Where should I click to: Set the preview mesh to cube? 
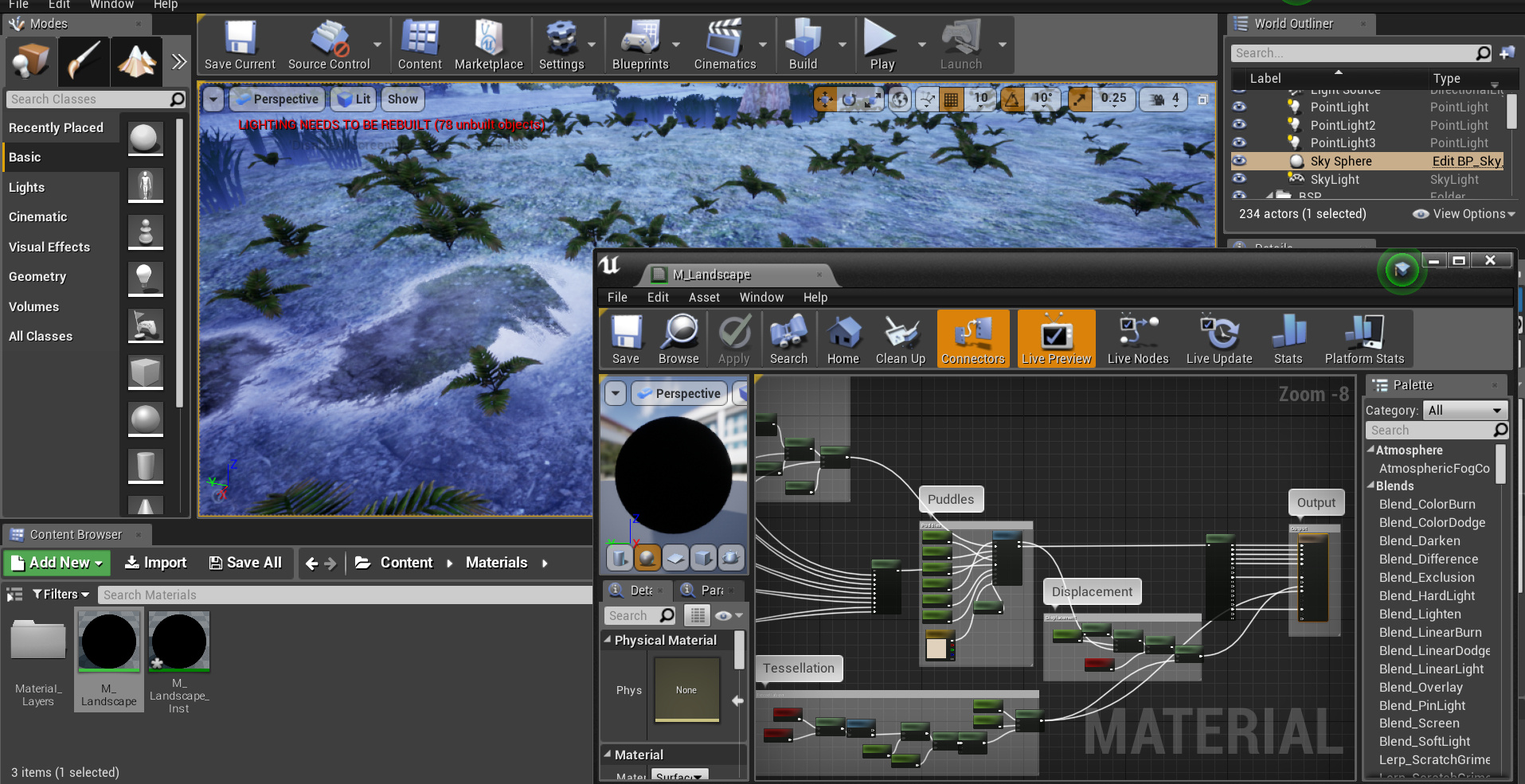pos(703,558)
